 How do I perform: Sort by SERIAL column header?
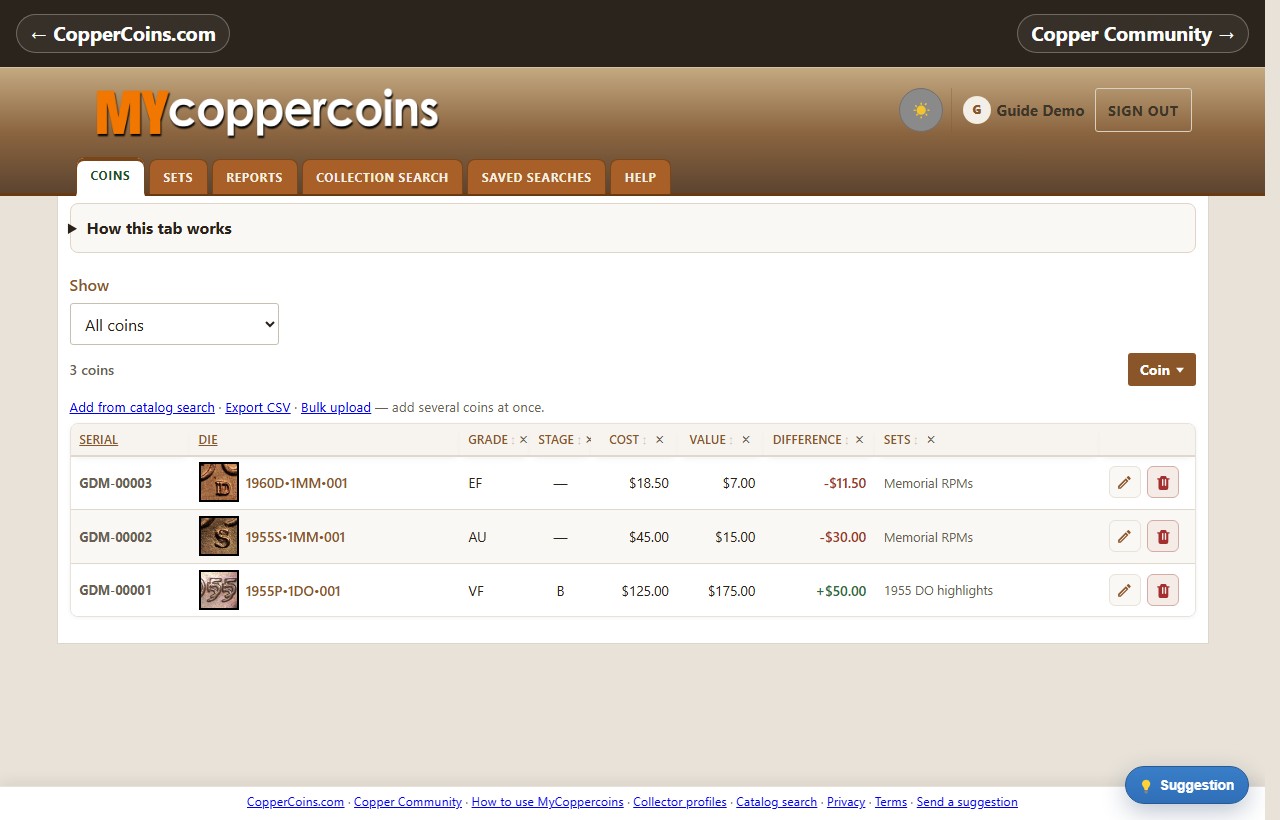(x=99, y=440)
